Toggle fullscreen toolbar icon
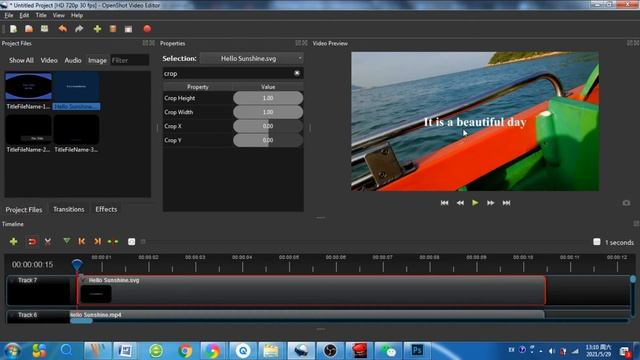 129,29
